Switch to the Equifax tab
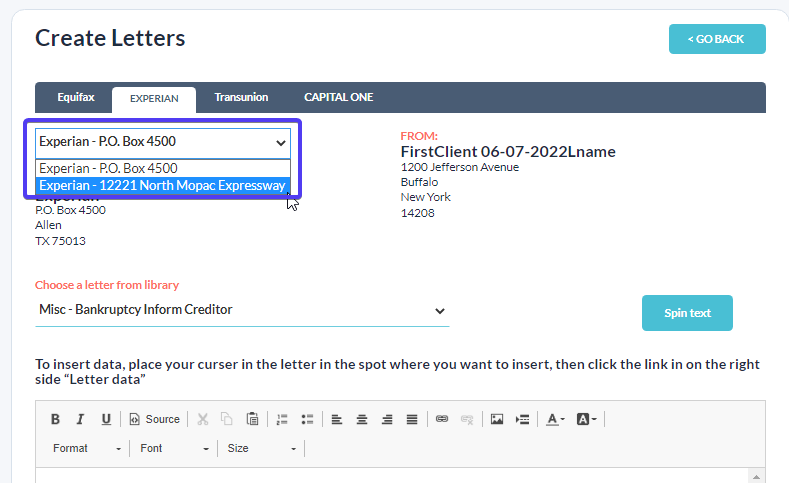The height and width of the screenshot is (483, 789). coord(74,98)
